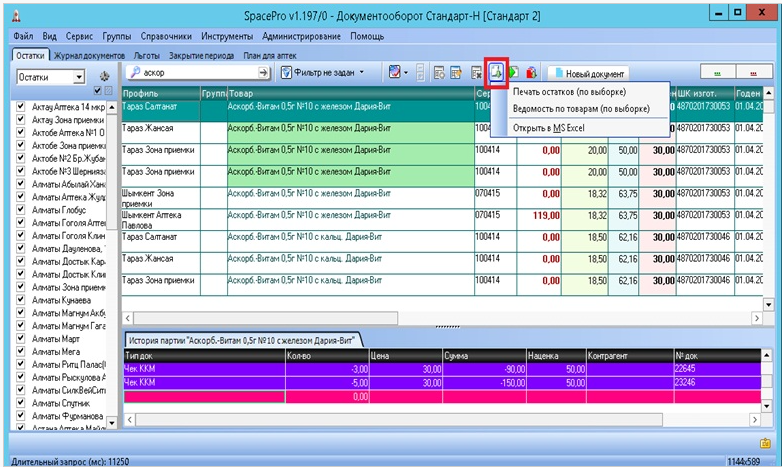The height and width of the screenshot is (467, 782).
Task: Click profile list scroll-down arrow
Action: pyautogui.click(x=112, y=423)
